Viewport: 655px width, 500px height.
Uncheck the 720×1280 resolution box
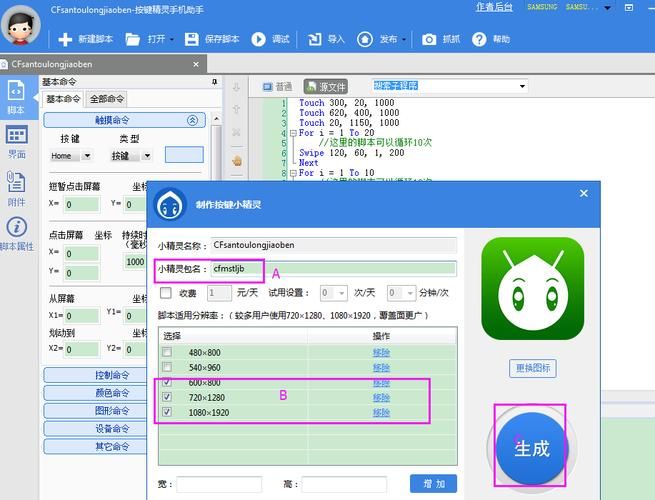point(167,397)
